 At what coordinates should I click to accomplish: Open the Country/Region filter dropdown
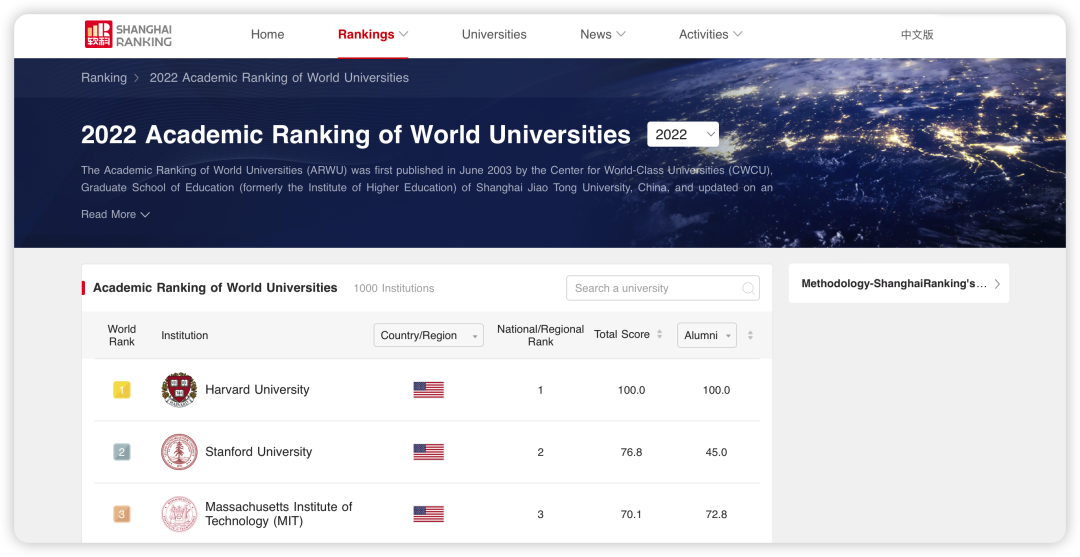coord(428,336)
